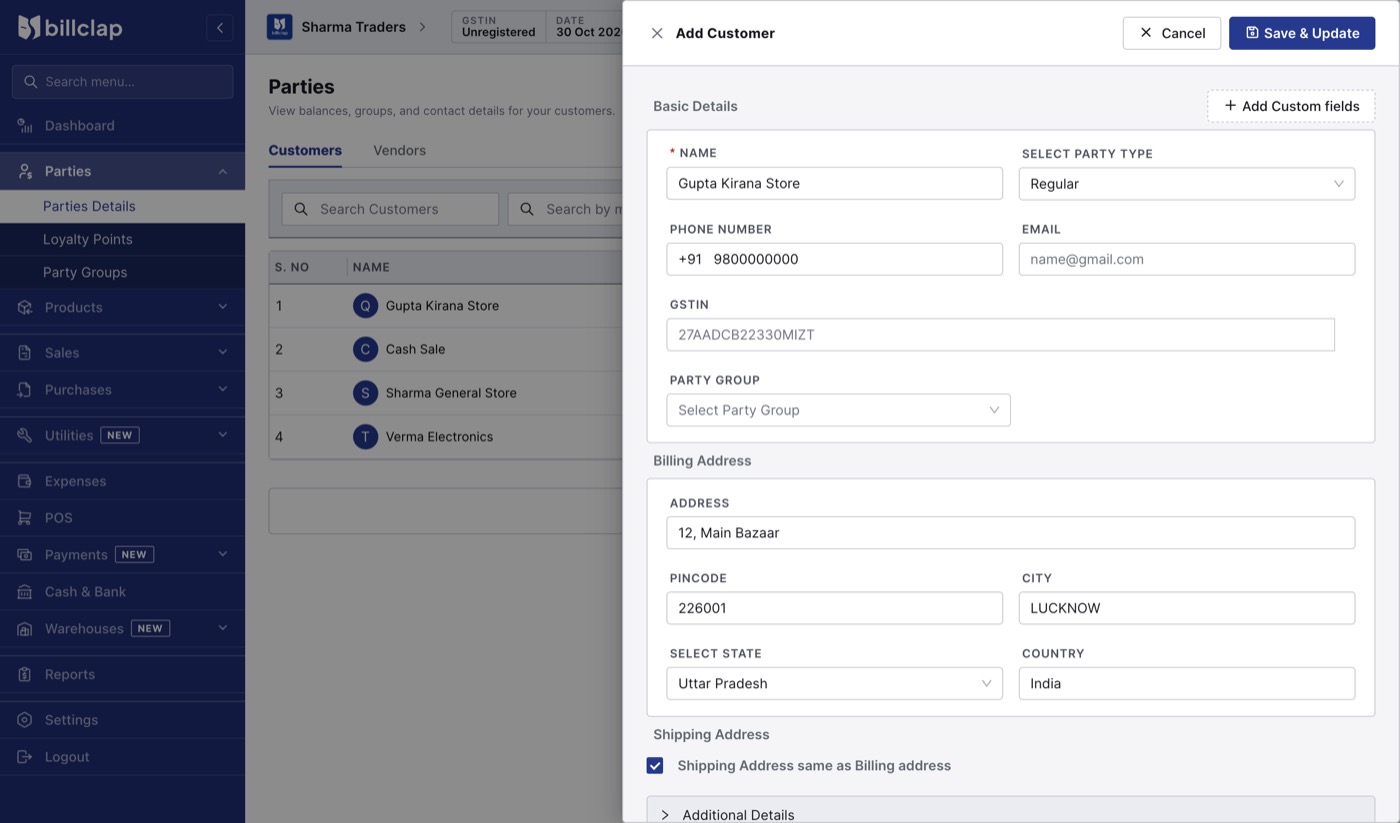The height and width of the screenshot is (823, 1400).
Task: Click the Sharma Traders company logo
Action: [279, 27]
